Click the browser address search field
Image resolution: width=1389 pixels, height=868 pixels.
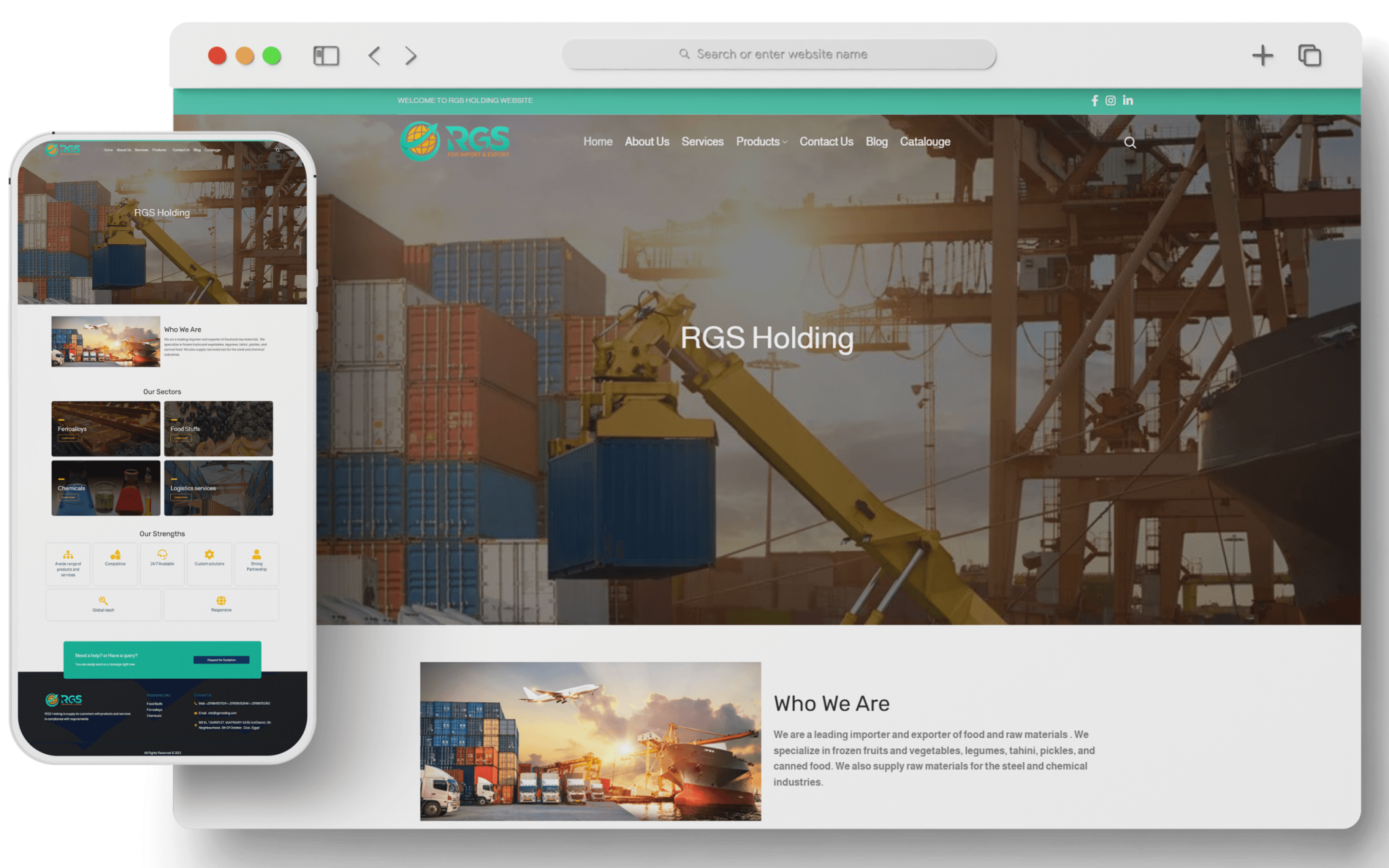point(779,54)
